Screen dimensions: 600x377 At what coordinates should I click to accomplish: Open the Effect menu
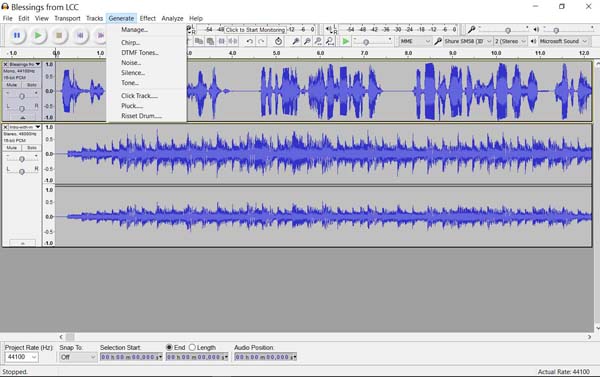click(147, 18)
